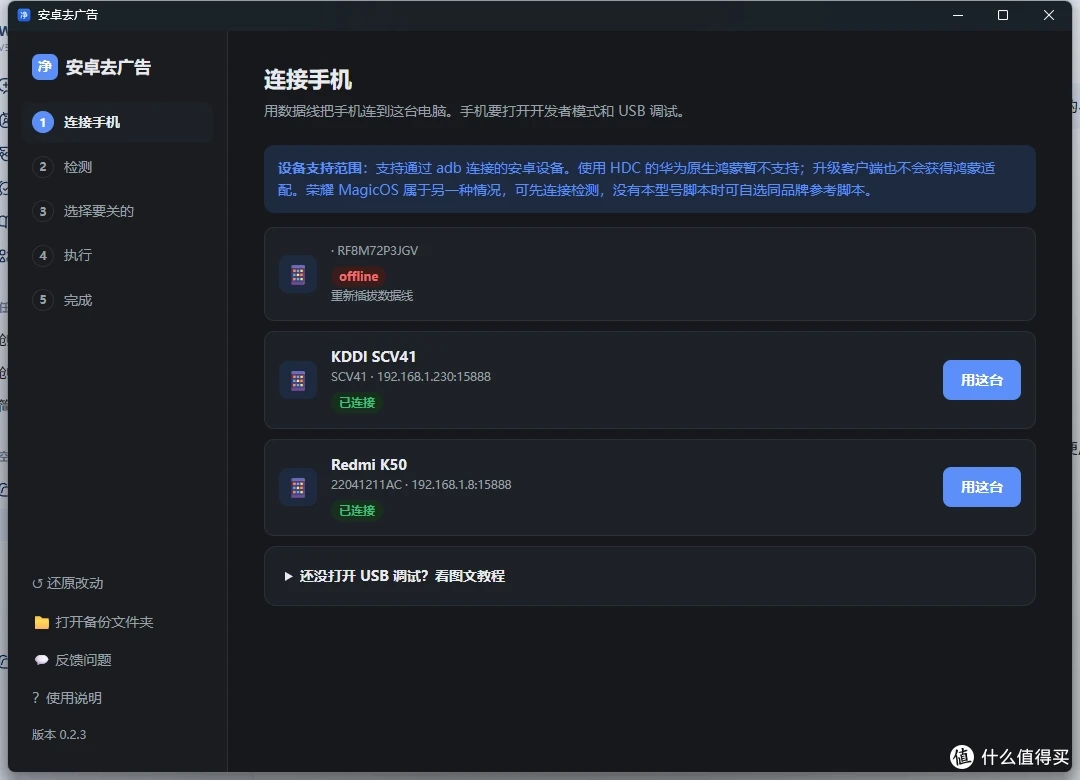Go to the 检测 step
This screenshot has height=780, width=1080.
tap(118, 167)
